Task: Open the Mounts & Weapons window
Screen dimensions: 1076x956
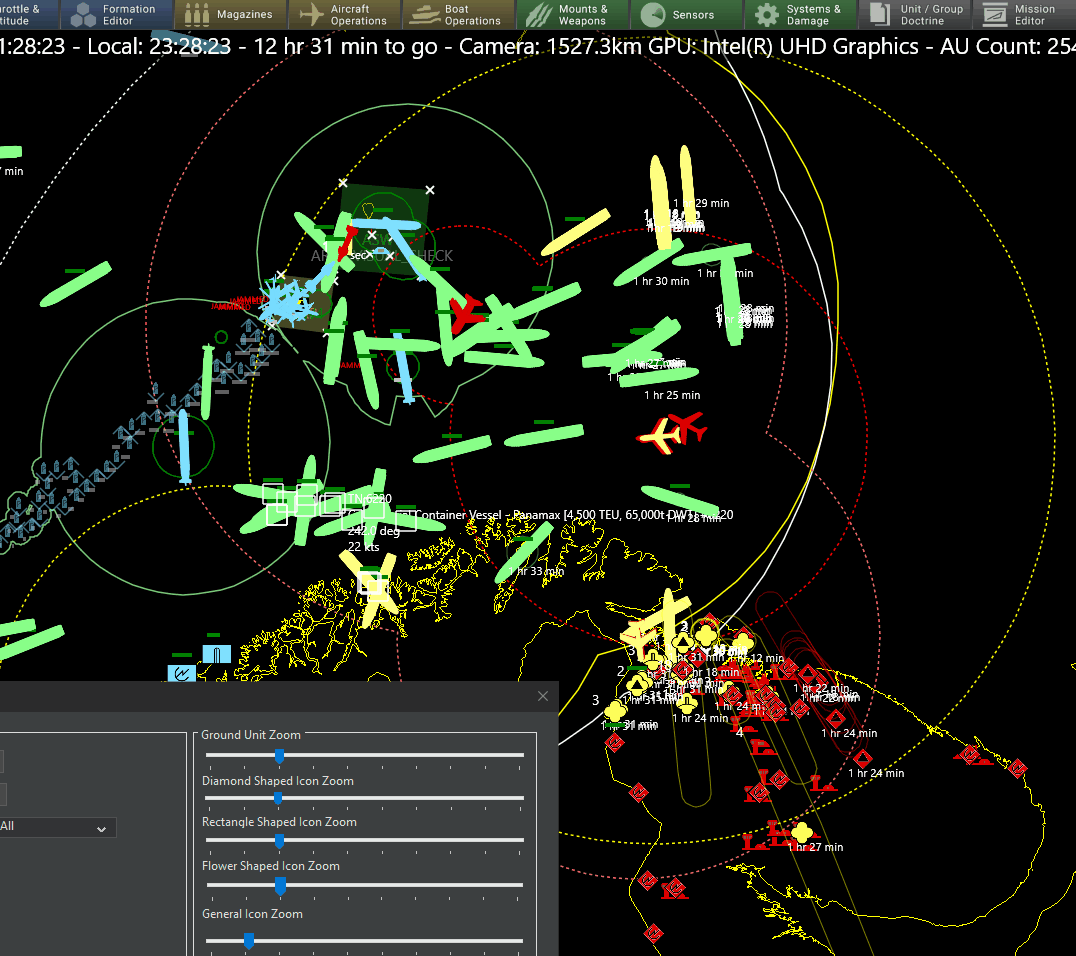Action: [572, 14]
